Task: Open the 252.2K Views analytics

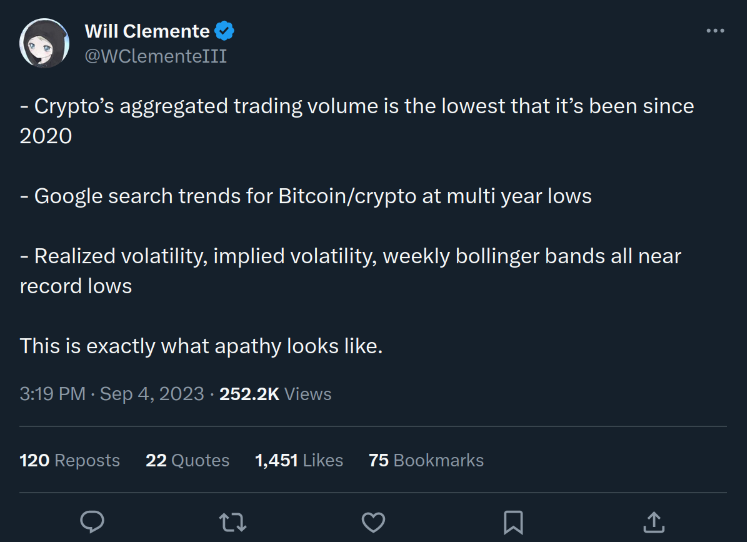Action: click(x=275, y=394)
